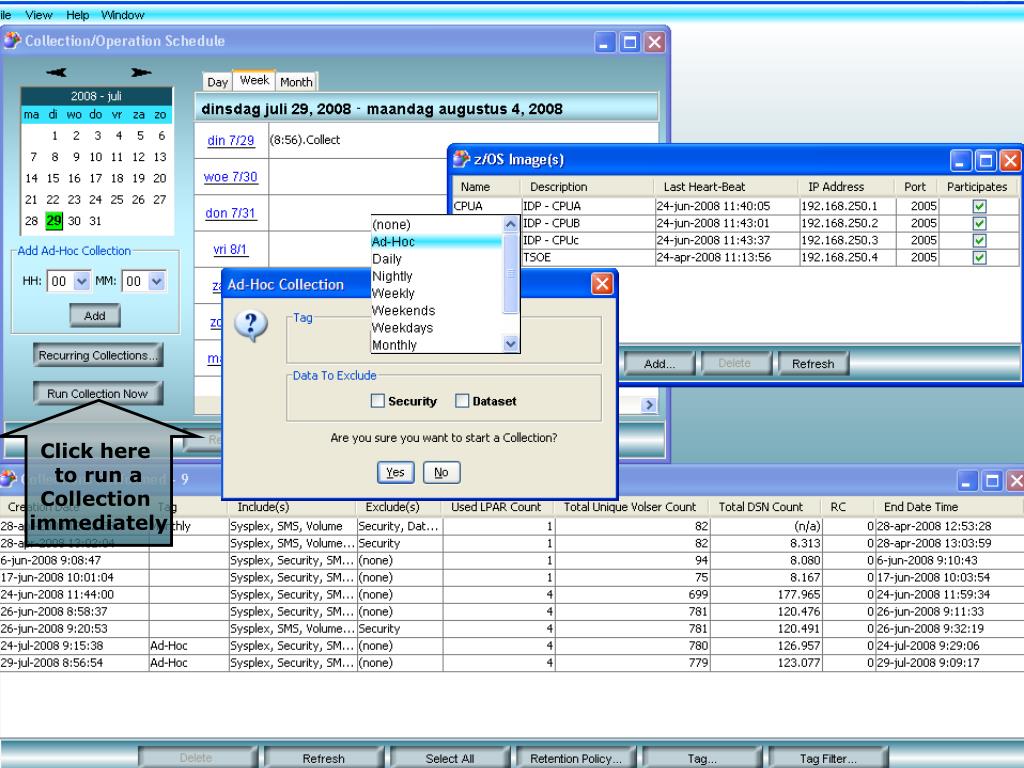
Task: Go to next month in calendar
Action: point(141,72)
